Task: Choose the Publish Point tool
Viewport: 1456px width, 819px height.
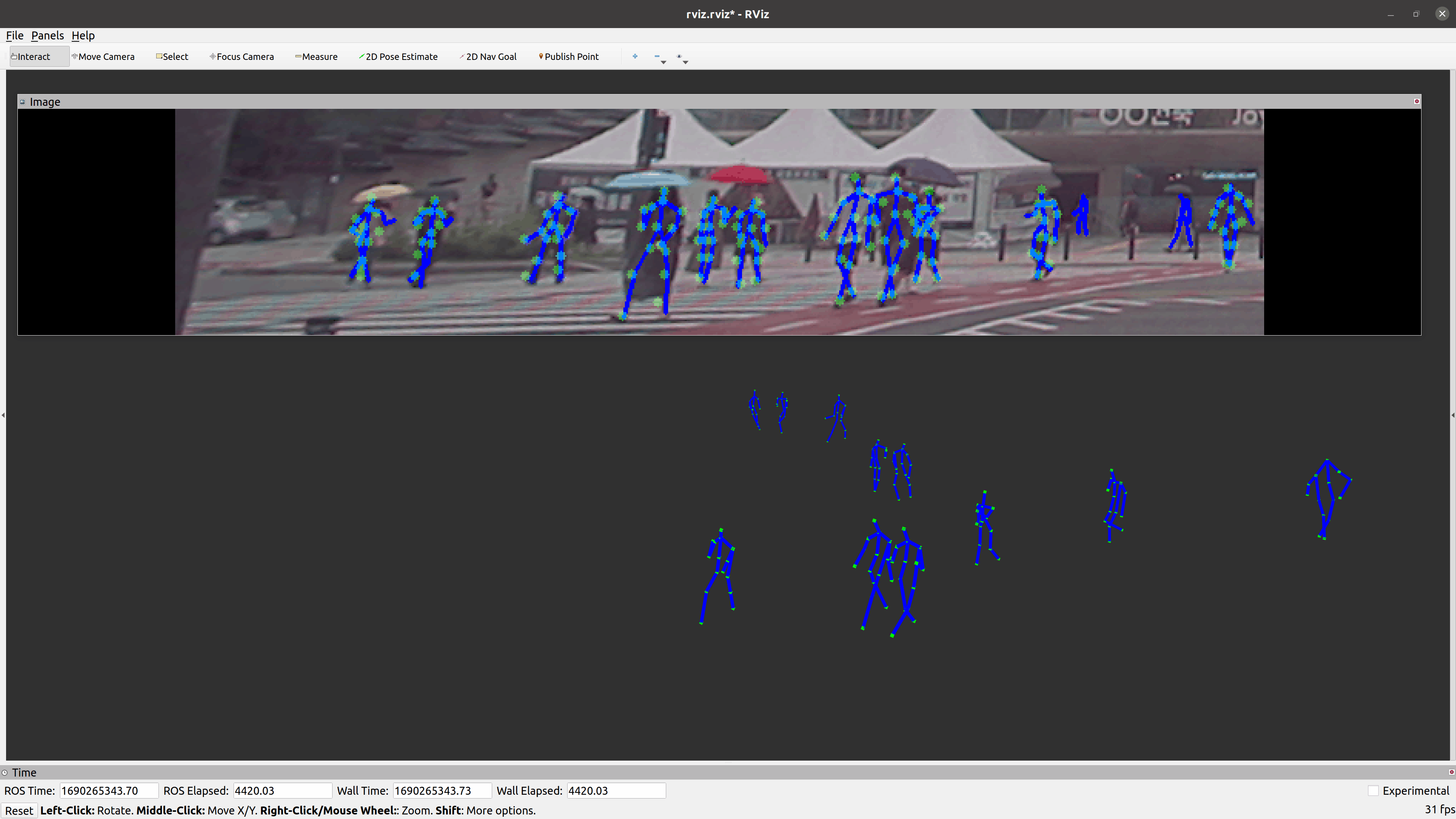Action: click(569, 56)
